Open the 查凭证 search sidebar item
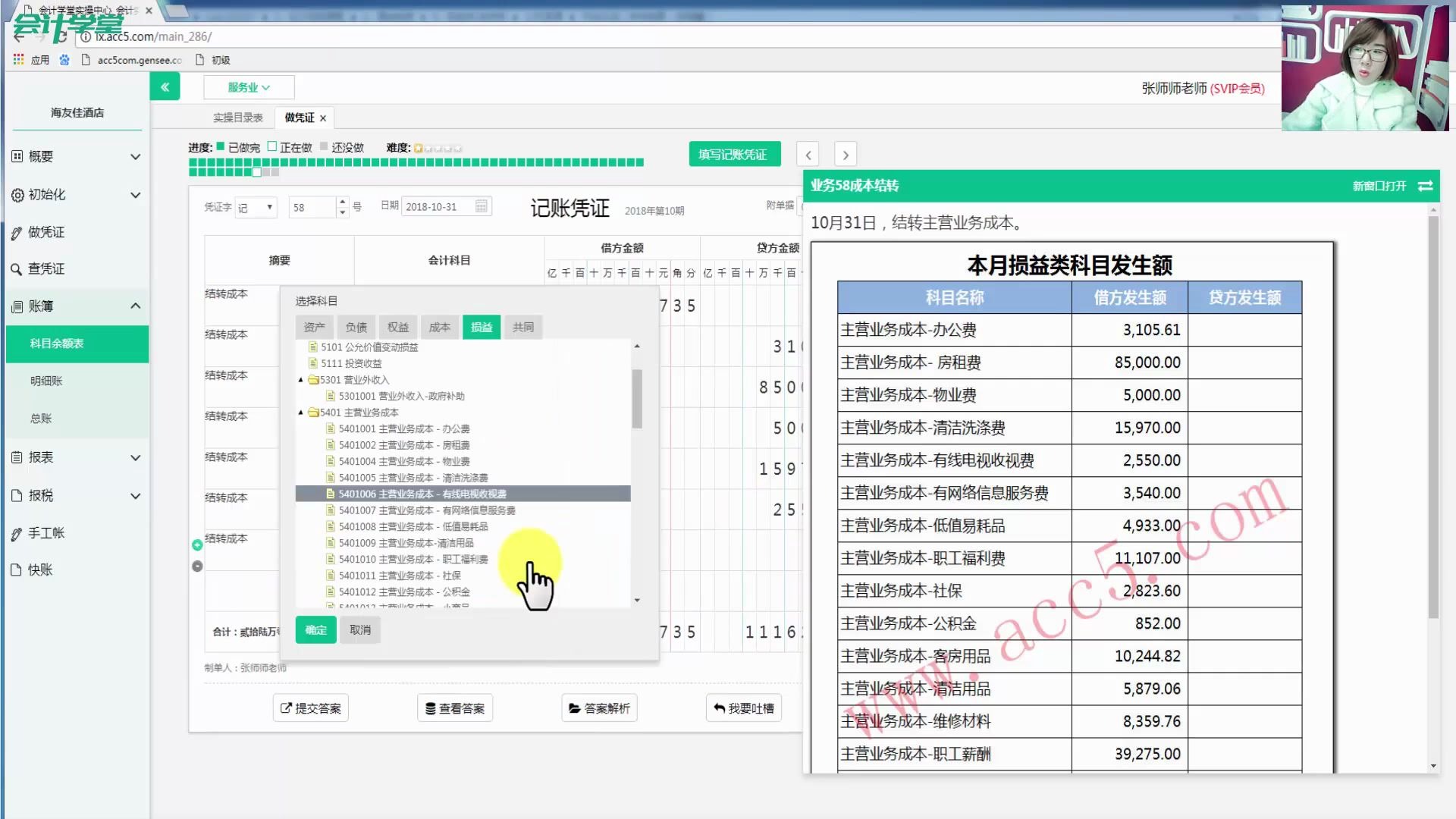This screenshot has height=819, width=1456. tap(46, 268)
